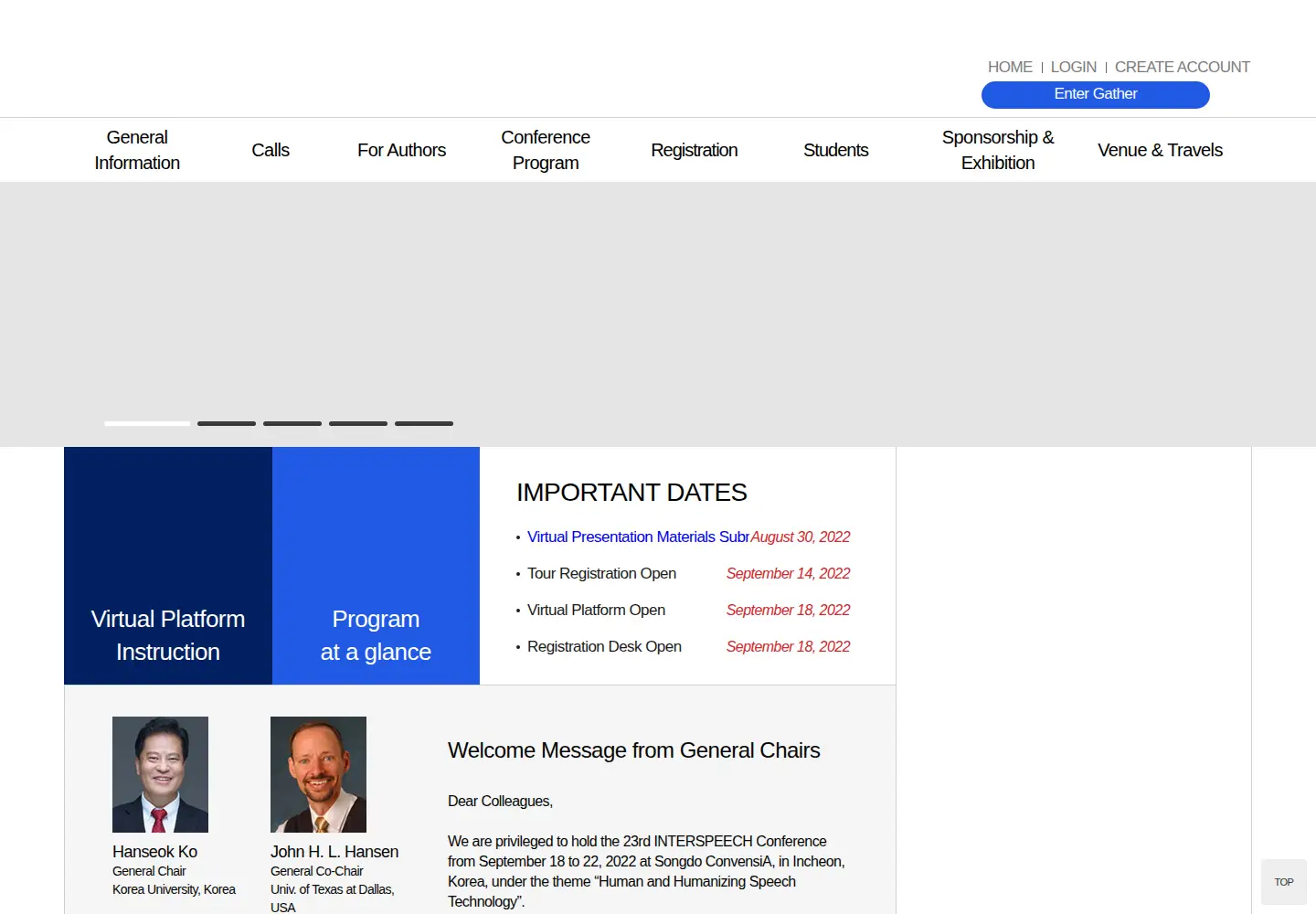Image resolution: width=1316 pixels, height=914 pixels.
Task: Open the For Authors menu
Action: pos(401,150)
